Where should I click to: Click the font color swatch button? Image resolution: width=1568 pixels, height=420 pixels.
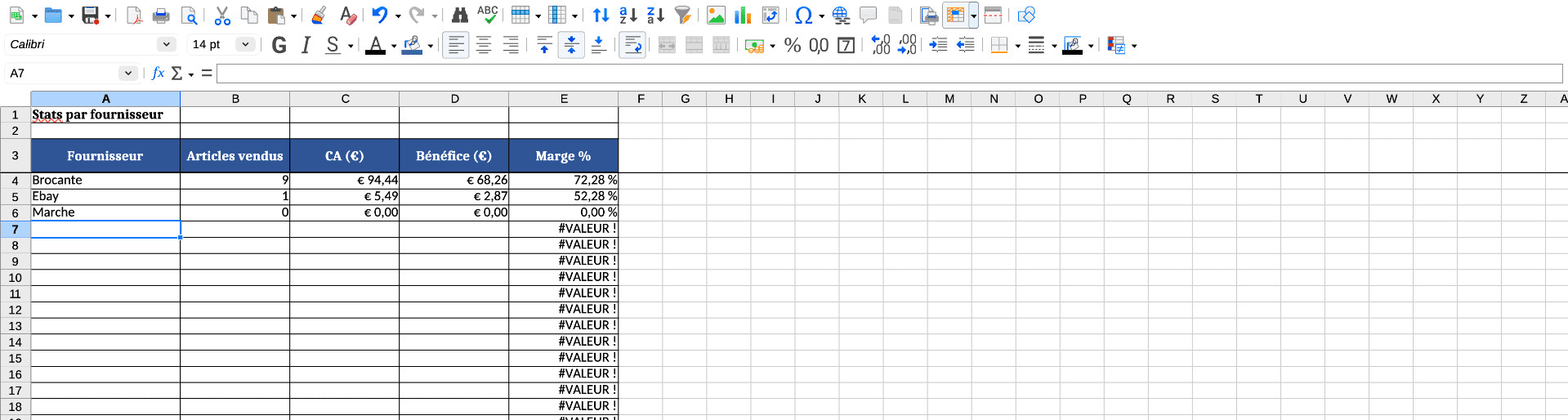pos(375,45)
